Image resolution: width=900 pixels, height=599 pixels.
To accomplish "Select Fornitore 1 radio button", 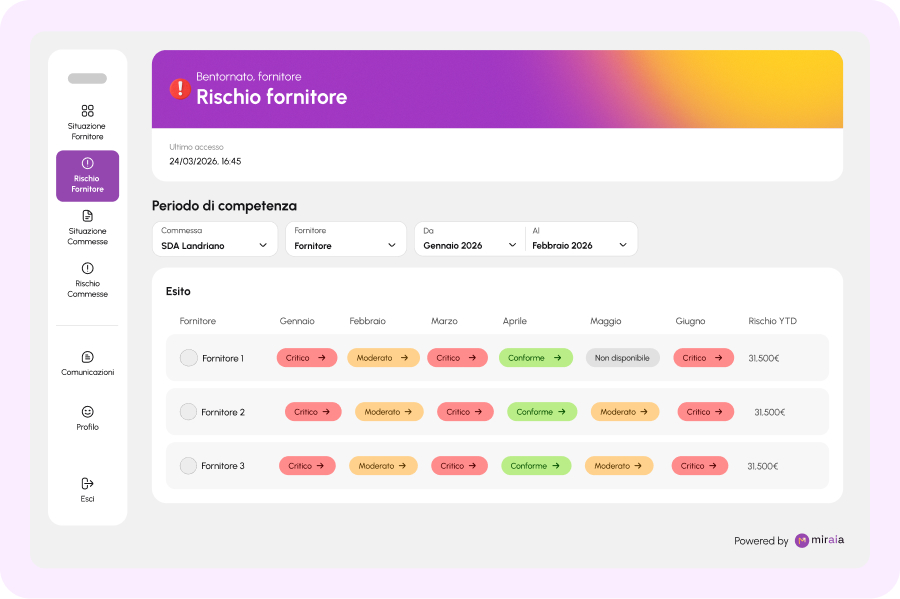I will 188,357.
